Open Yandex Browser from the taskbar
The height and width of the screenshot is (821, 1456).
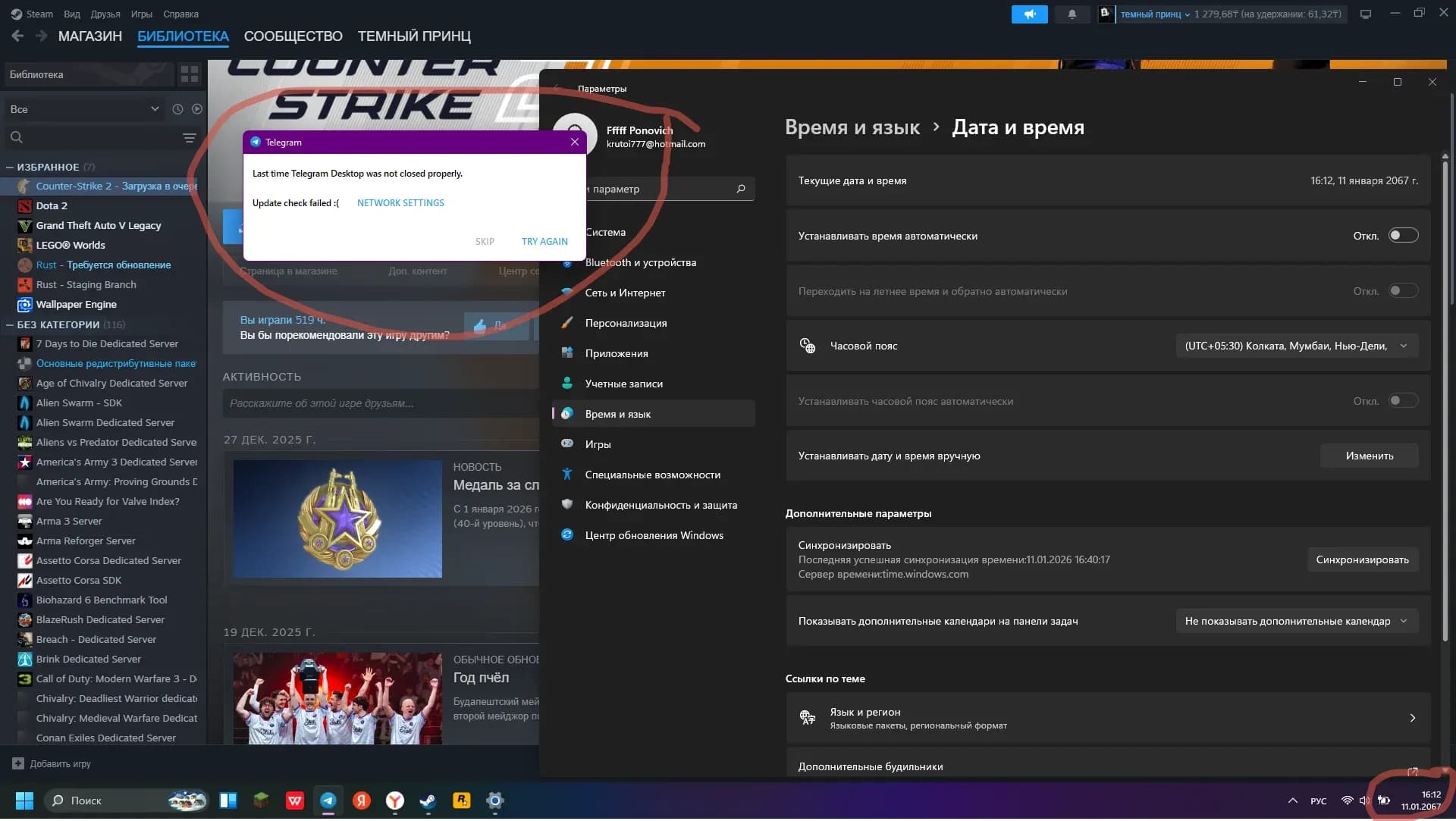[395, 801]
